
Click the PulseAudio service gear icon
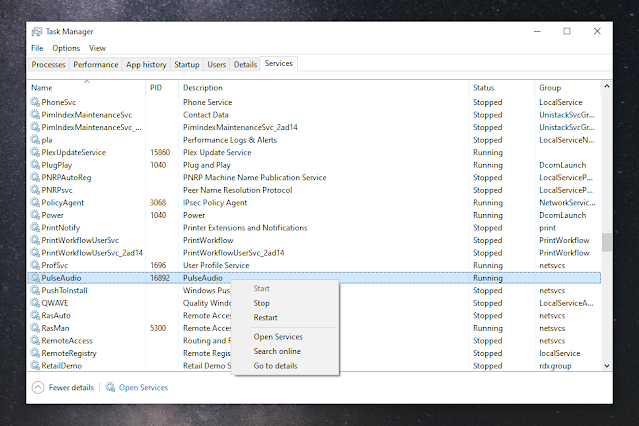[35, 278]
